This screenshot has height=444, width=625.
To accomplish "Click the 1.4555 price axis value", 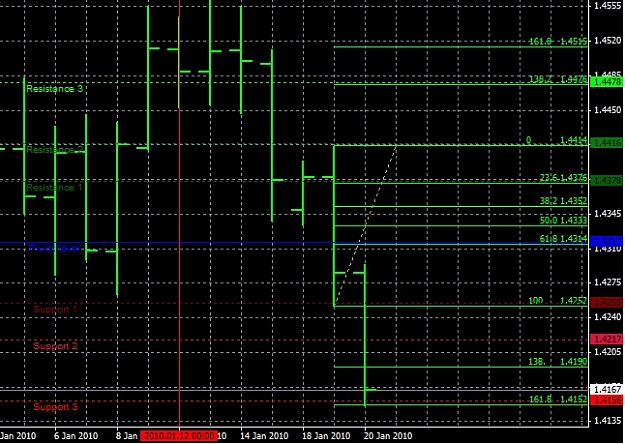I will 607,6.
